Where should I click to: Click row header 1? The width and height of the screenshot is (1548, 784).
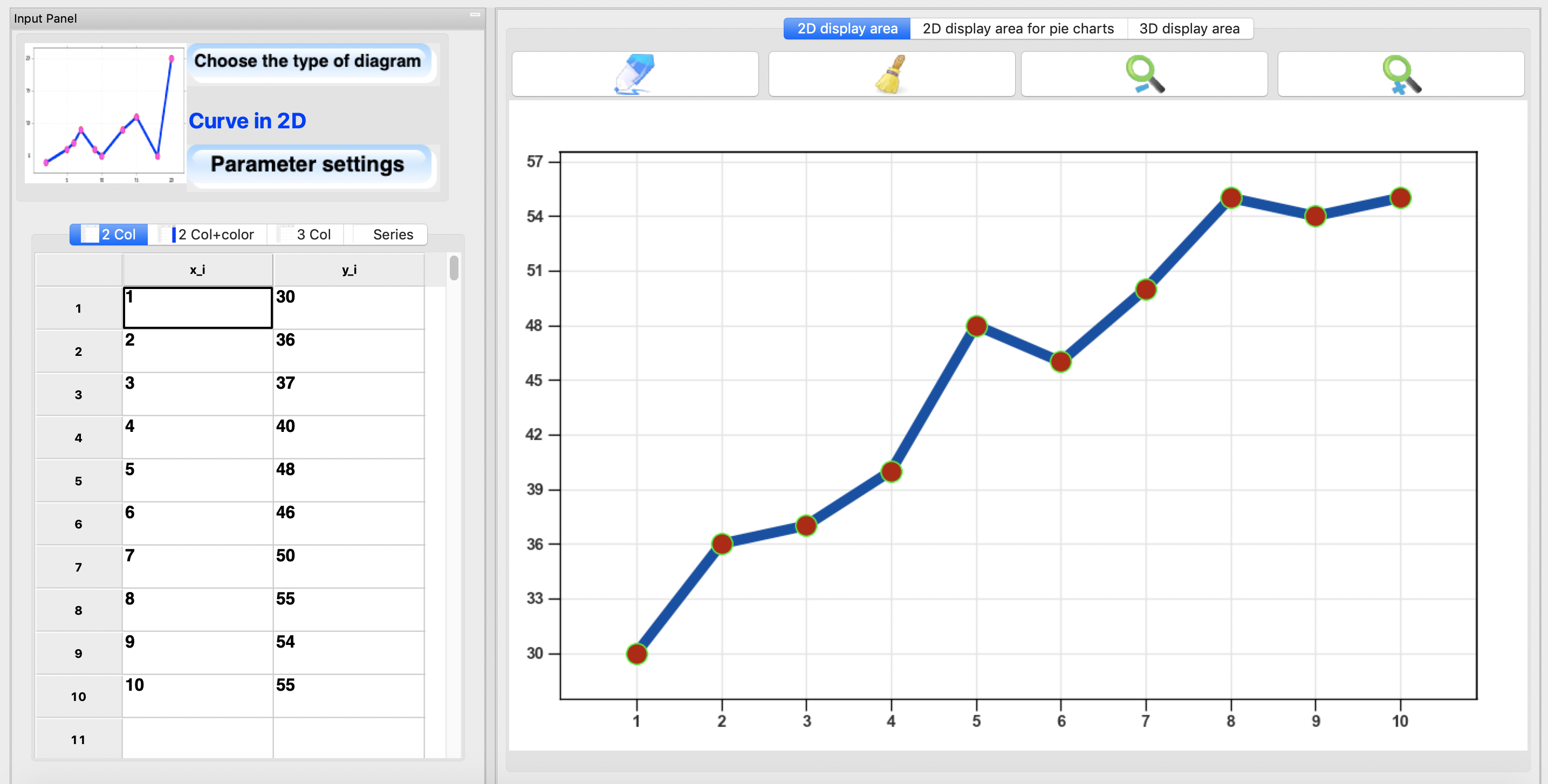point(79,308)
